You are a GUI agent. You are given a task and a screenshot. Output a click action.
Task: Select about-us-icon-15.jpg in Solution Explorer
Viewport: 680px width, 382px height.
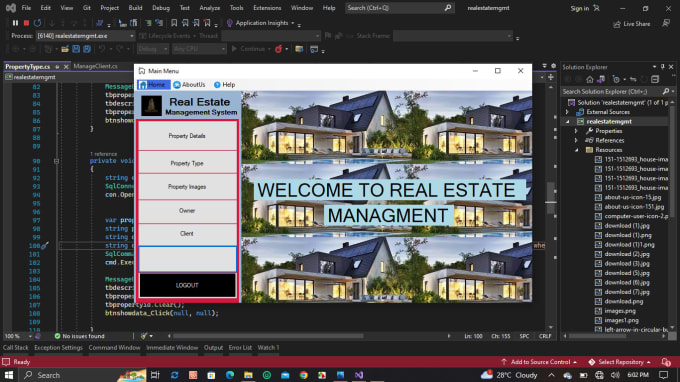coord(633,197)
